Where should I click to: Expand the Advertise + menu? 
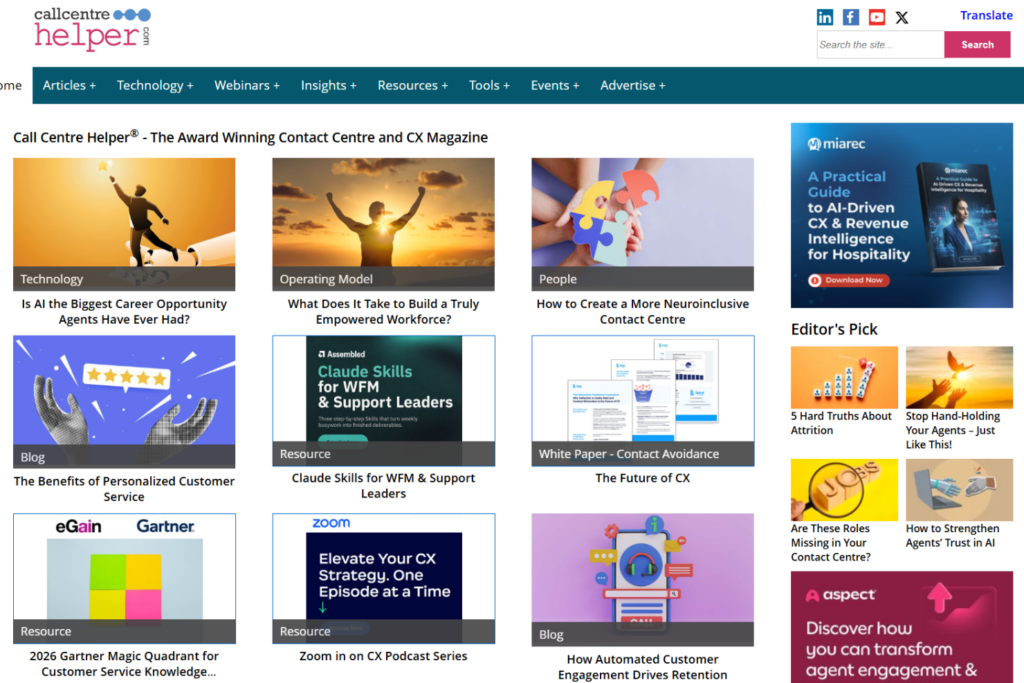(633, 86)
